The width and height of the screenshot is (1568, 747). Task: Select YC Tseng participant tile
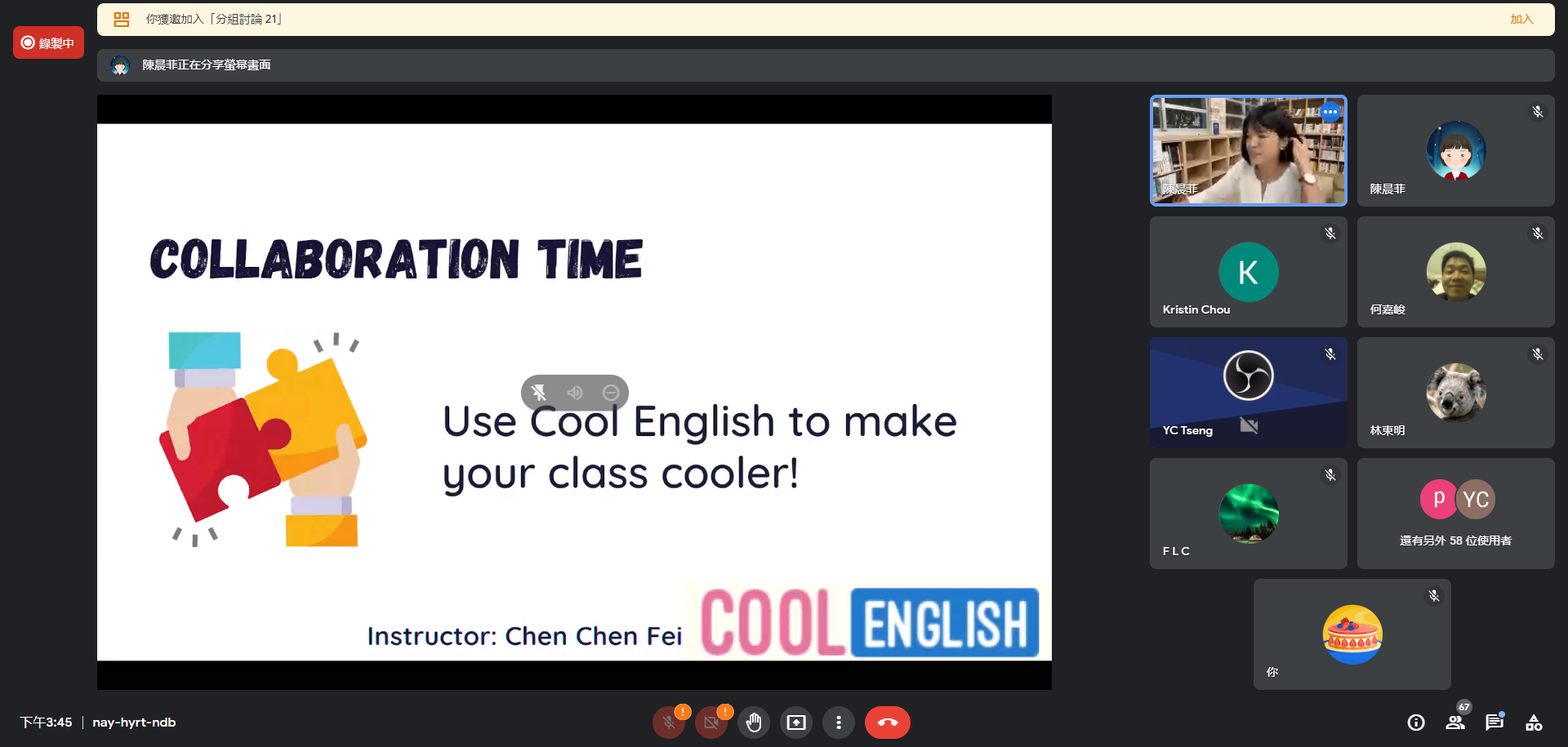(1248, 393)
